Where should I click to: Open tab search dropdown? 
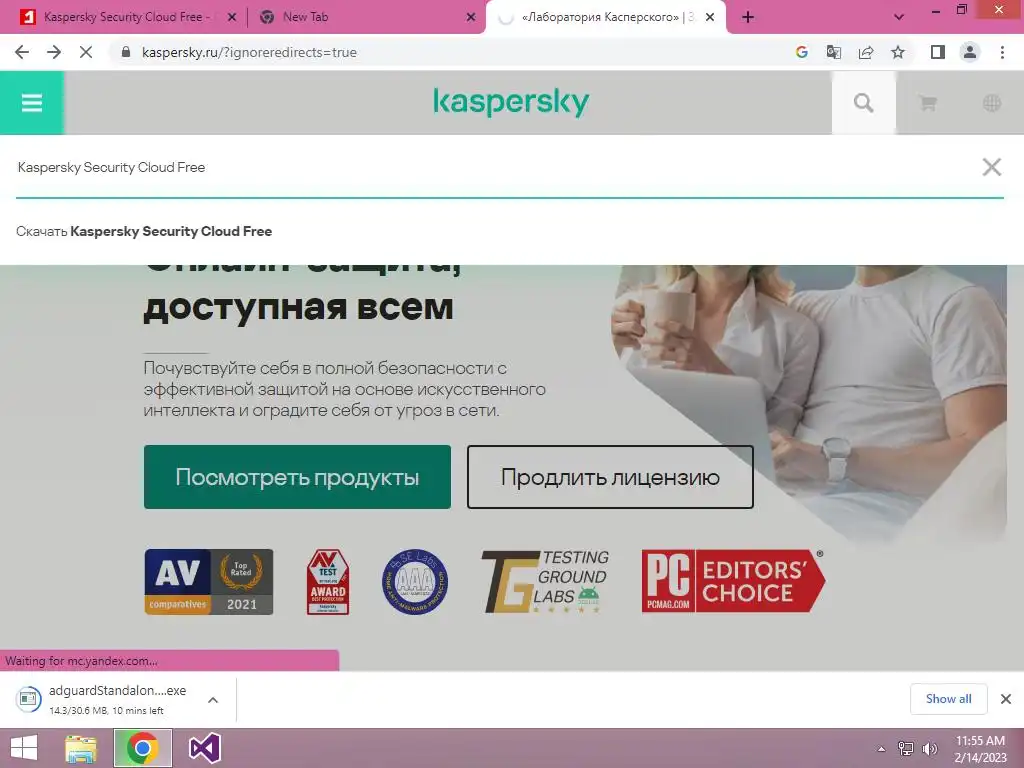coord(899,17)
